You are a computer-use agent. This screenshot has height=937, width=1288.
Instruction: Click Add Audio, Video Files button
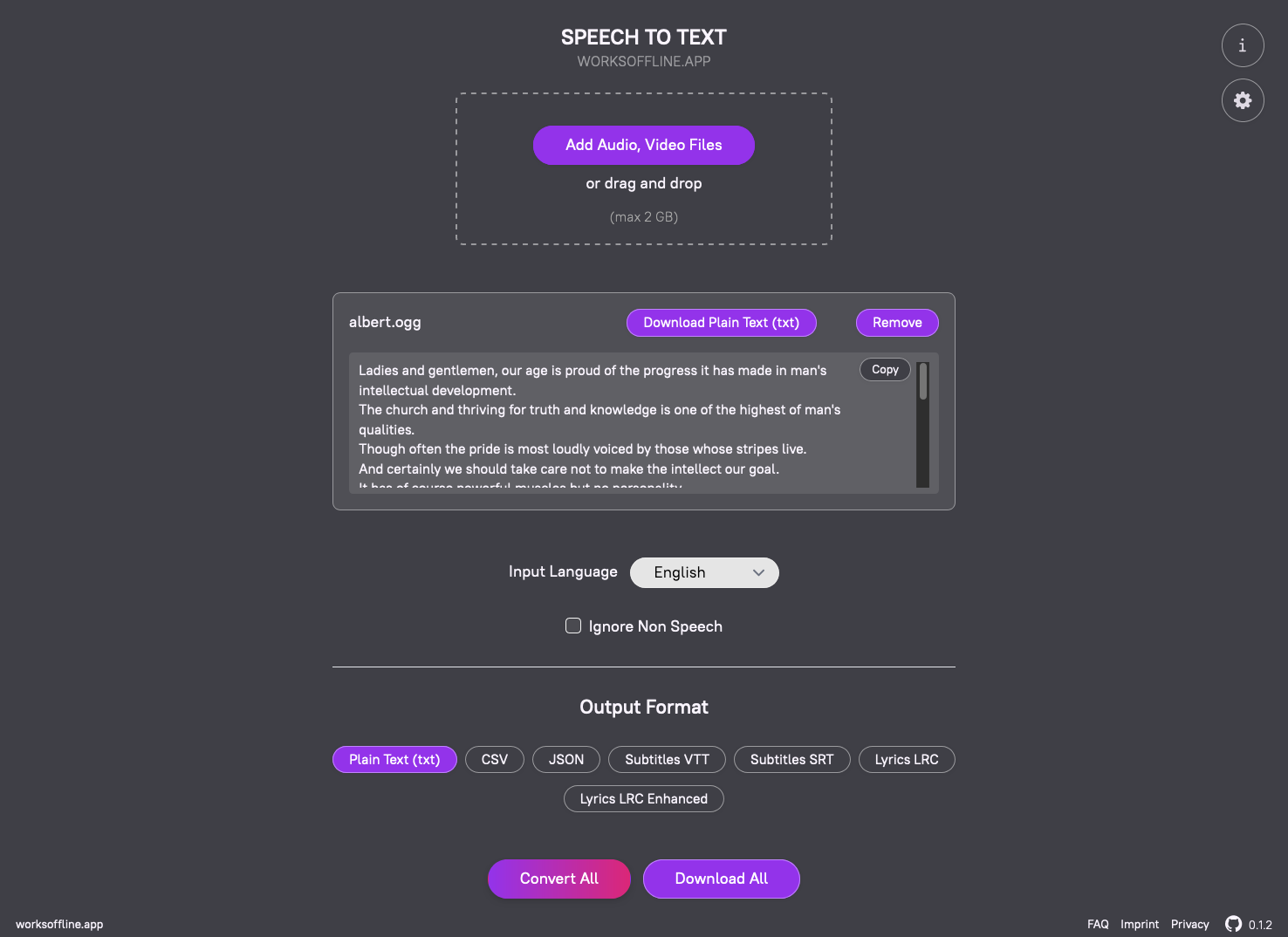click(644, 145)
